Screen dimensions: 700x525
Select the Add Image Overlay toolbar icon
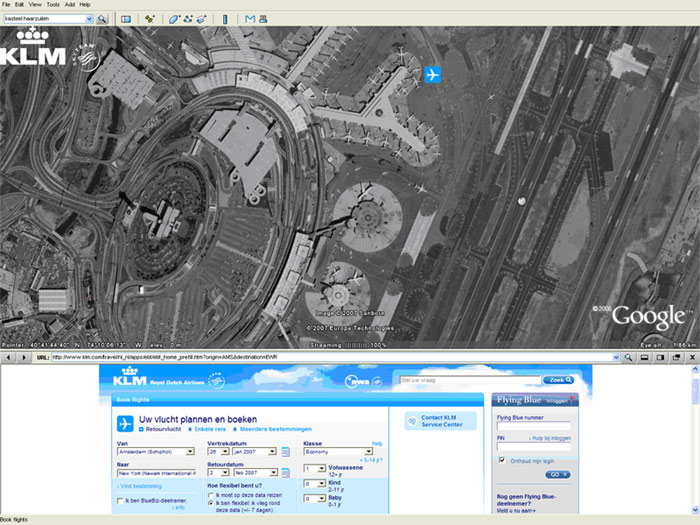click(x=202, y=19)
